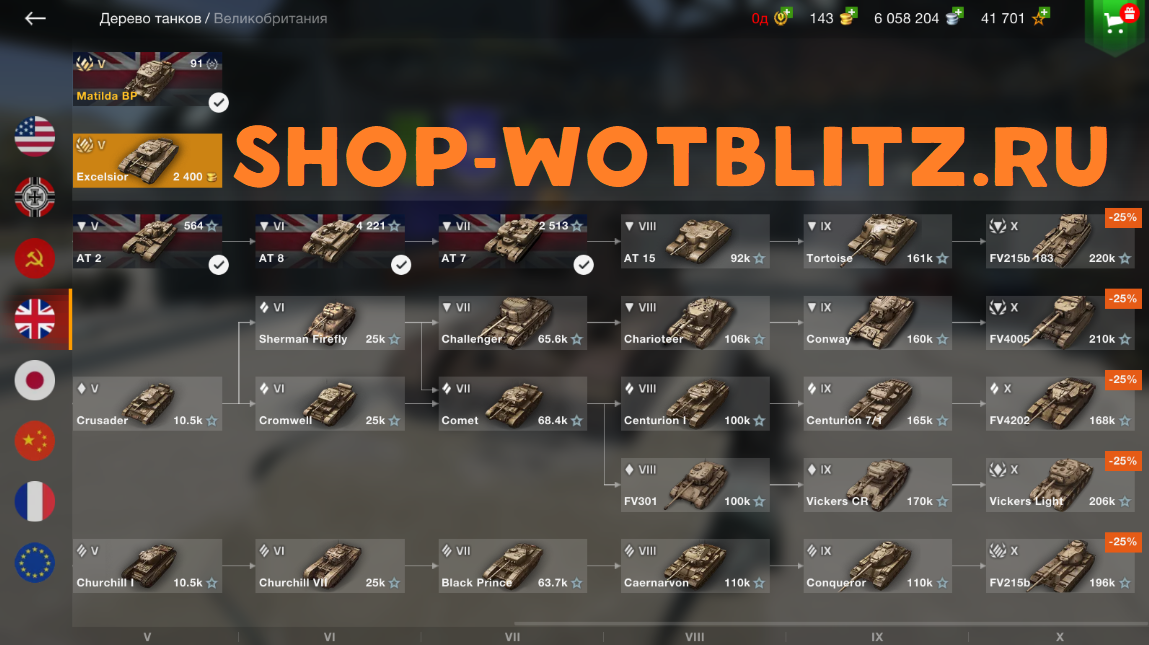Open the shop cart icon
This screenshot has height=645, width=1149.
click(1115, 22)
